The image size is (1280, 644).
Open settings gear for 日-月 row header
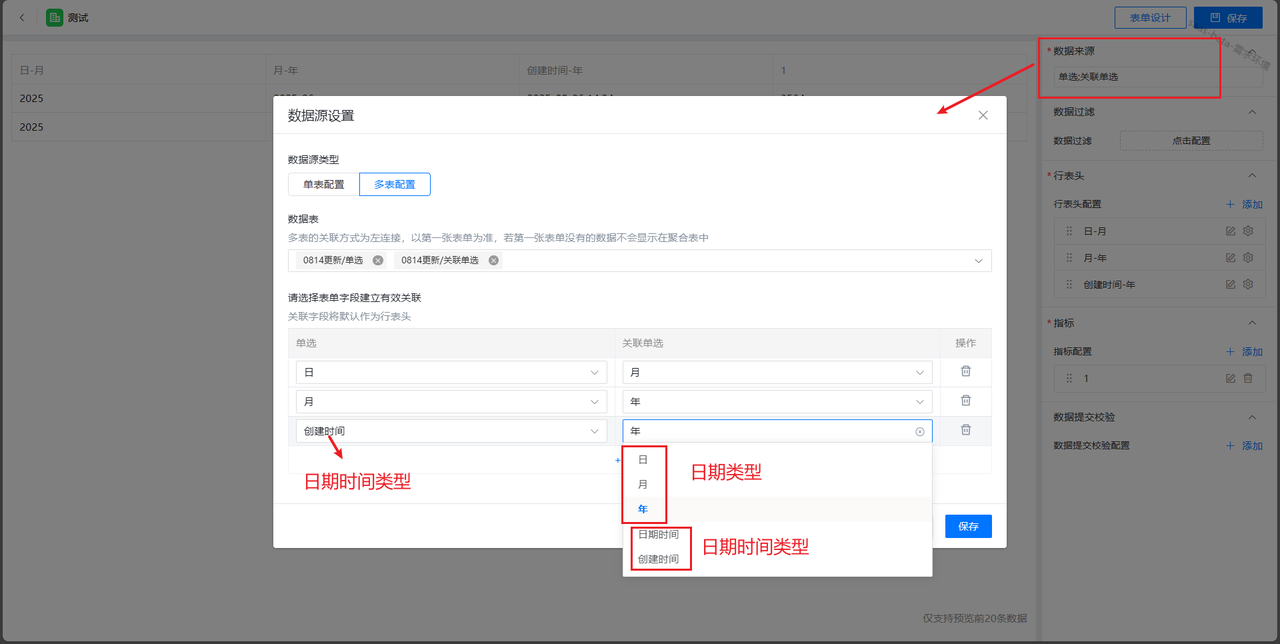[1248, 231]
